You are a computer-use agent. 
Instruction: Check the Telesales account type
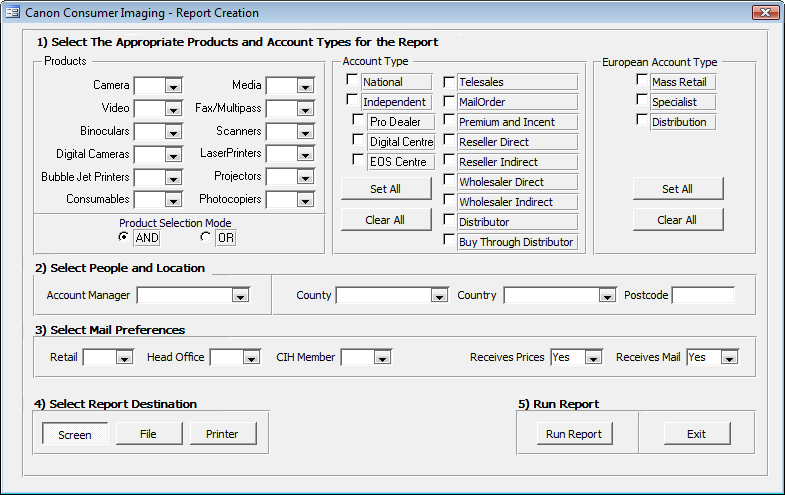tap(449, 82)
